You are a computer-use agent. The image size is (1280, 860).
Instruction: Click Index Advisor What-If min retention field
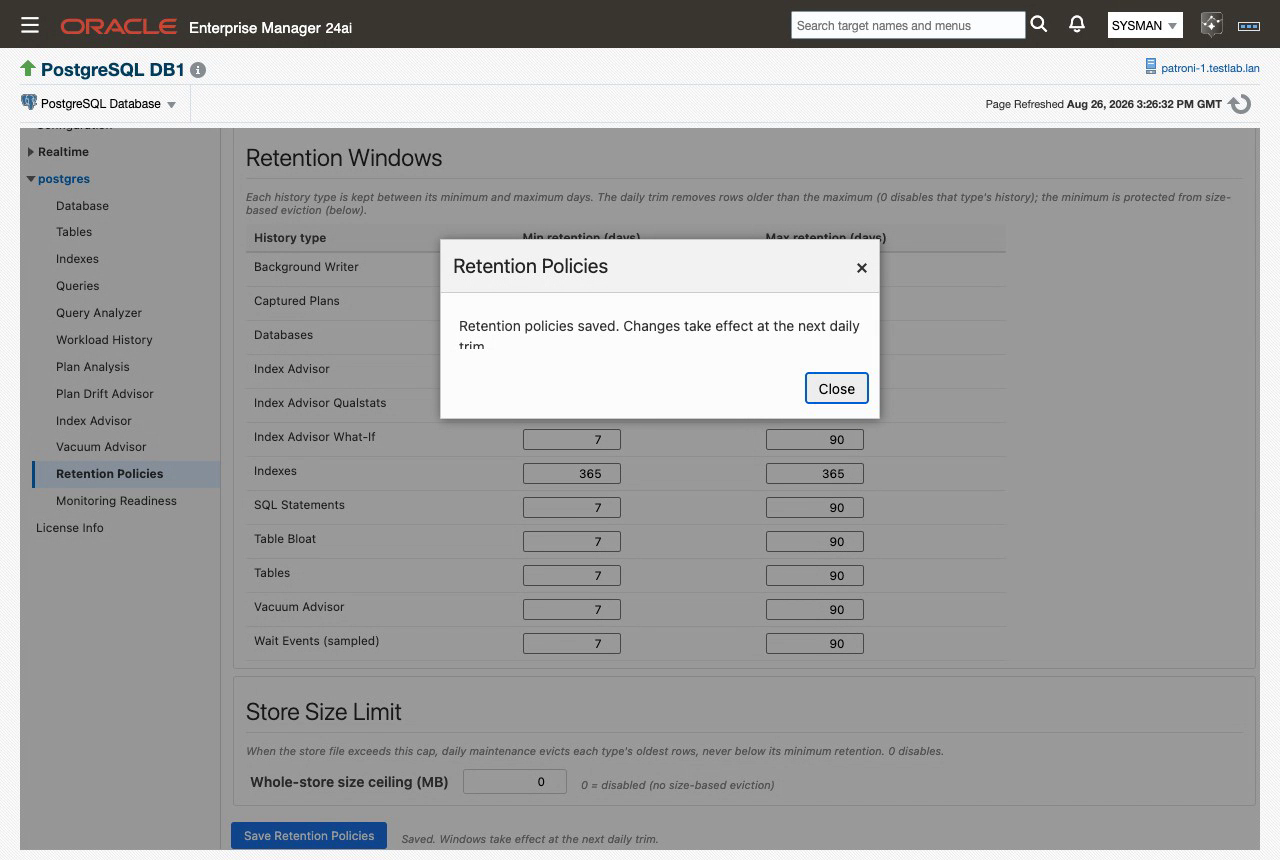[572, 439]
